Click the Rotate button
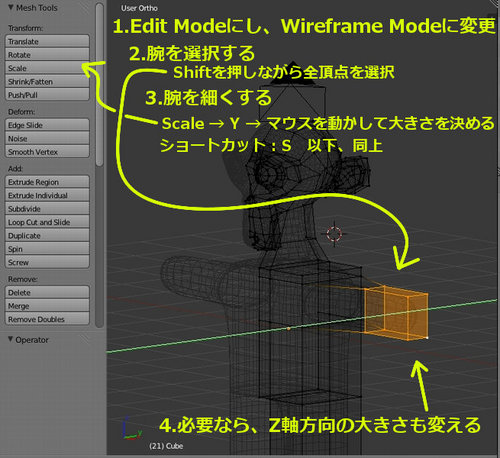Image resolution: width=500 pixels, height=458 pixels. (x=47, y=55)
